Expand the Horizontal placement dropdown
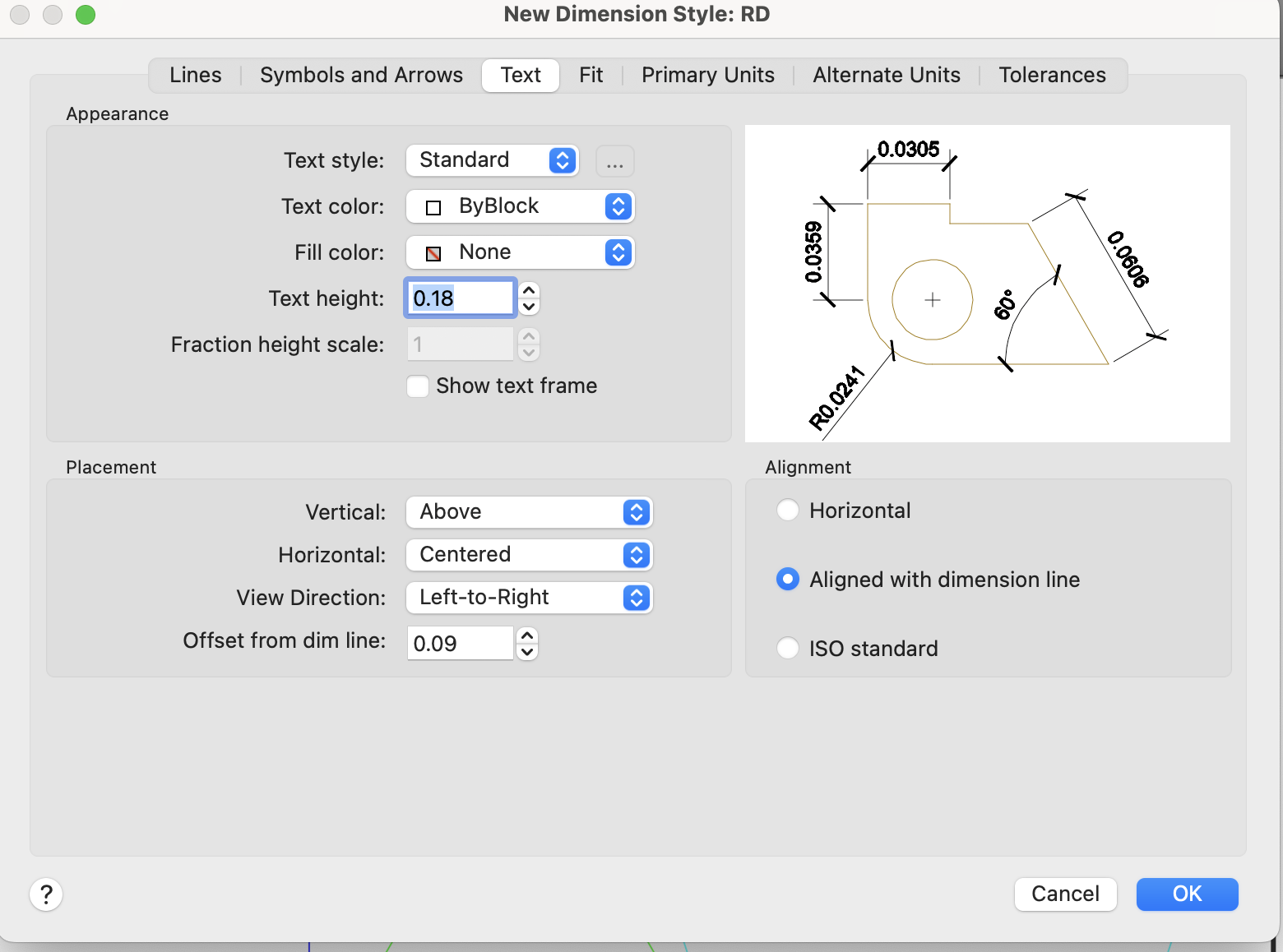The height and width of the screenshot is (952, 1283). [529, 555]
